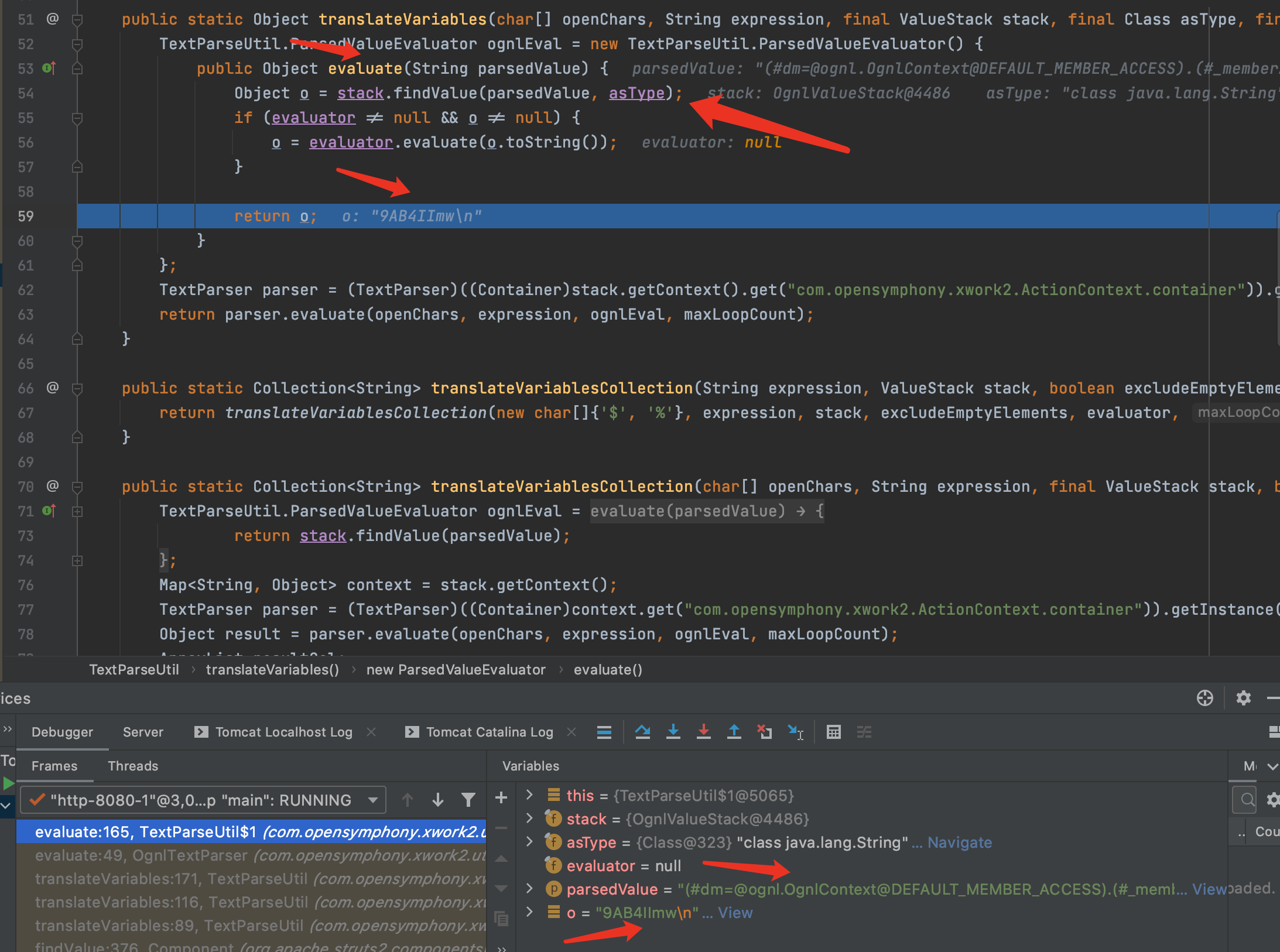Click the green Resume Program icon
1280x952 pixels.
[8, 783]
